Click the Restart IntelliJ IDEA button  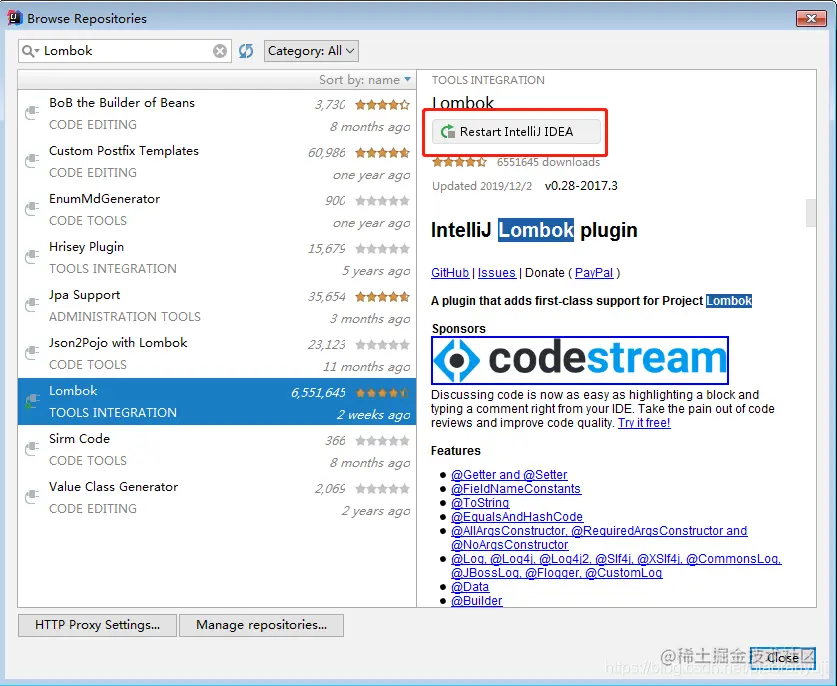[516, 132]
